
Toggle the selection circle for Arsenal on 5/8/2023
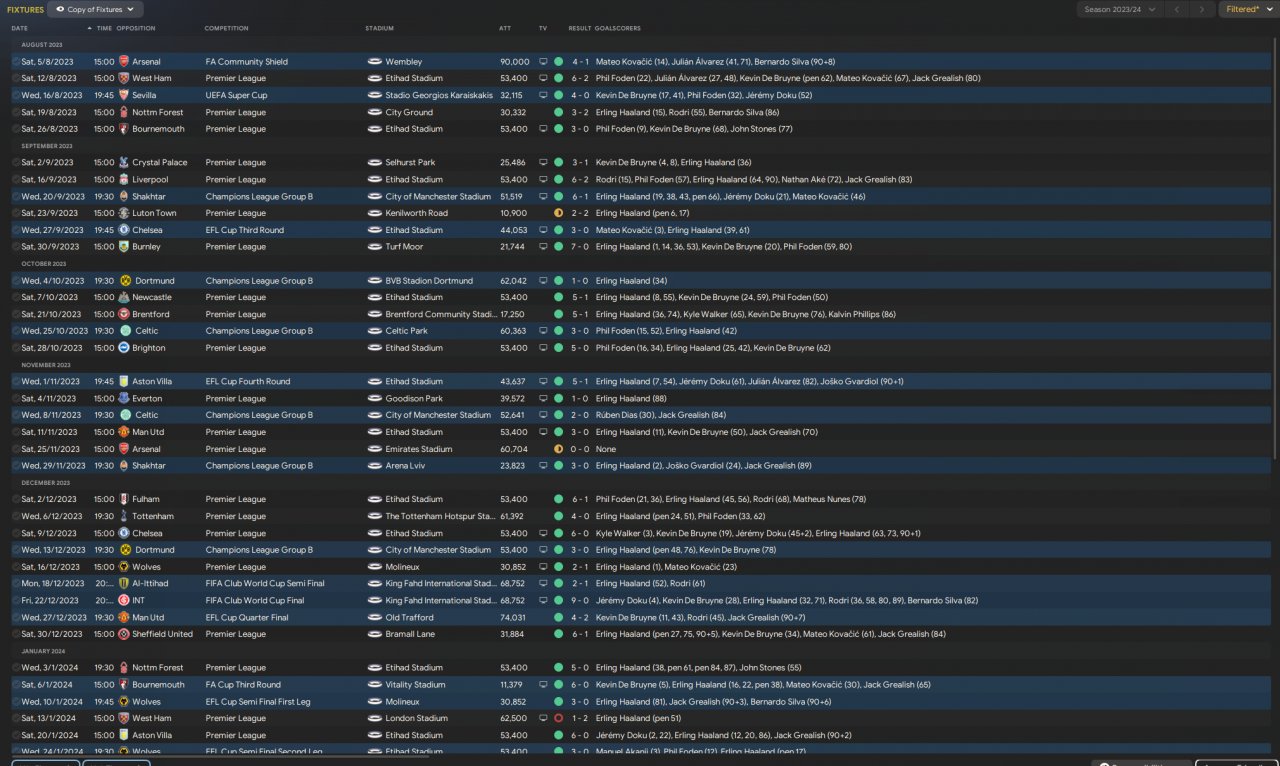(x=15, y=62)
